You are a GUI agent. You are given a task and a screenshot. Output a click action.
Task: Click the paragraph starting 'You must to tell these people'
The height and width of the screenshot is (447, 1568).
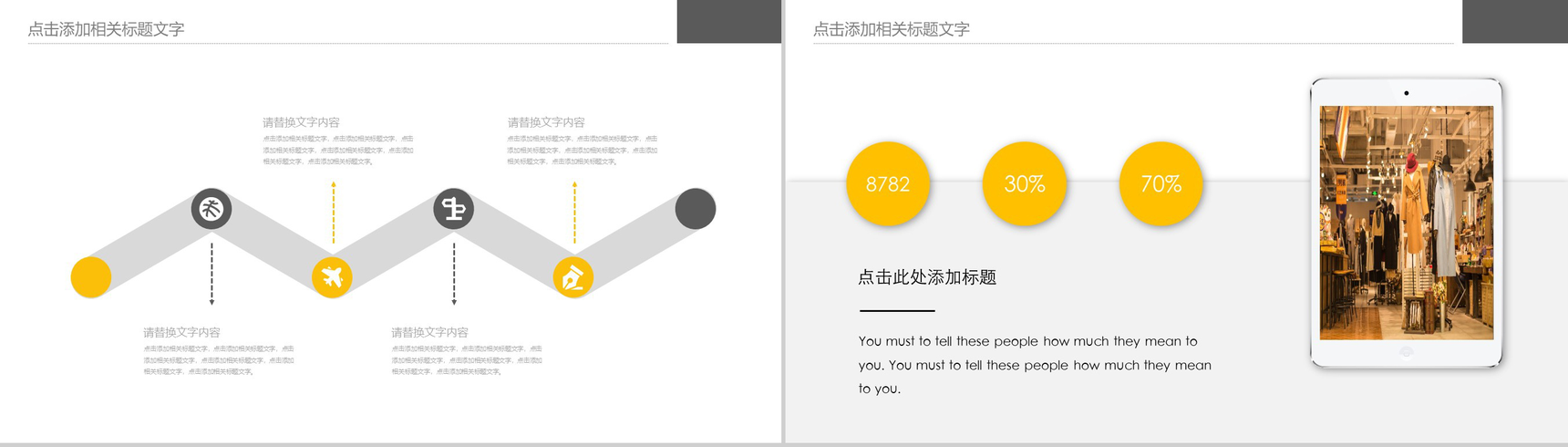point(1035,365)
